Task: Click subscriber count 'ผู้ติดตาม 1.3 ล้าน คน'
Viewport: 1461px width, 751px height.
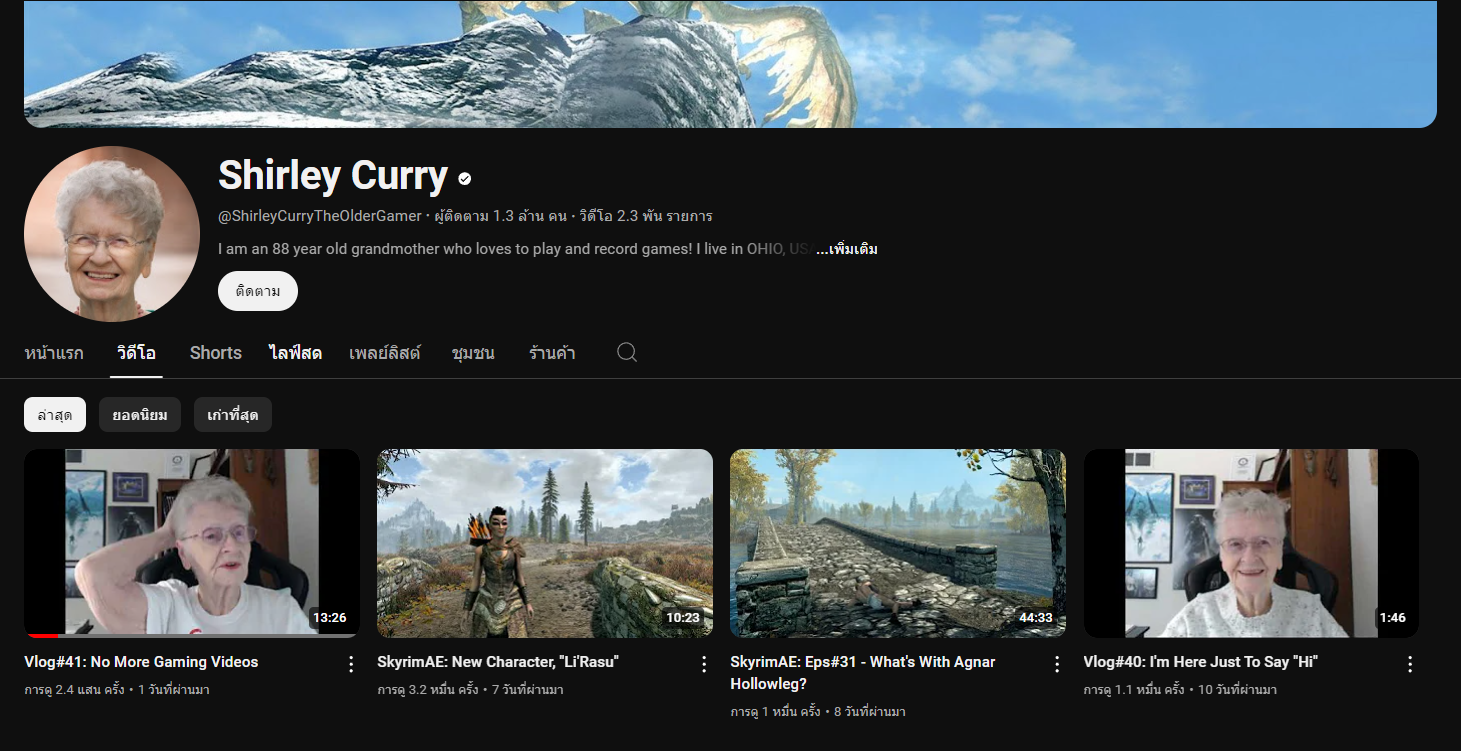Action: click(x=500, y=216)
